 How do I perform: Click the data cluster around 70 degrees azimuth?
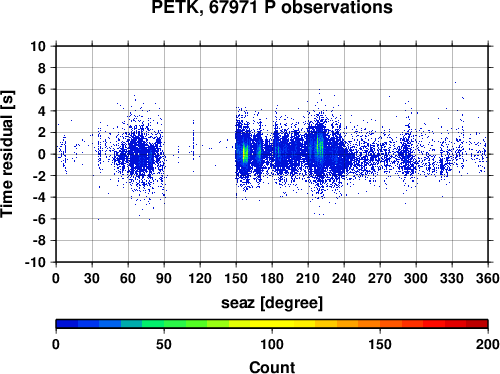(x=142, y=154)
